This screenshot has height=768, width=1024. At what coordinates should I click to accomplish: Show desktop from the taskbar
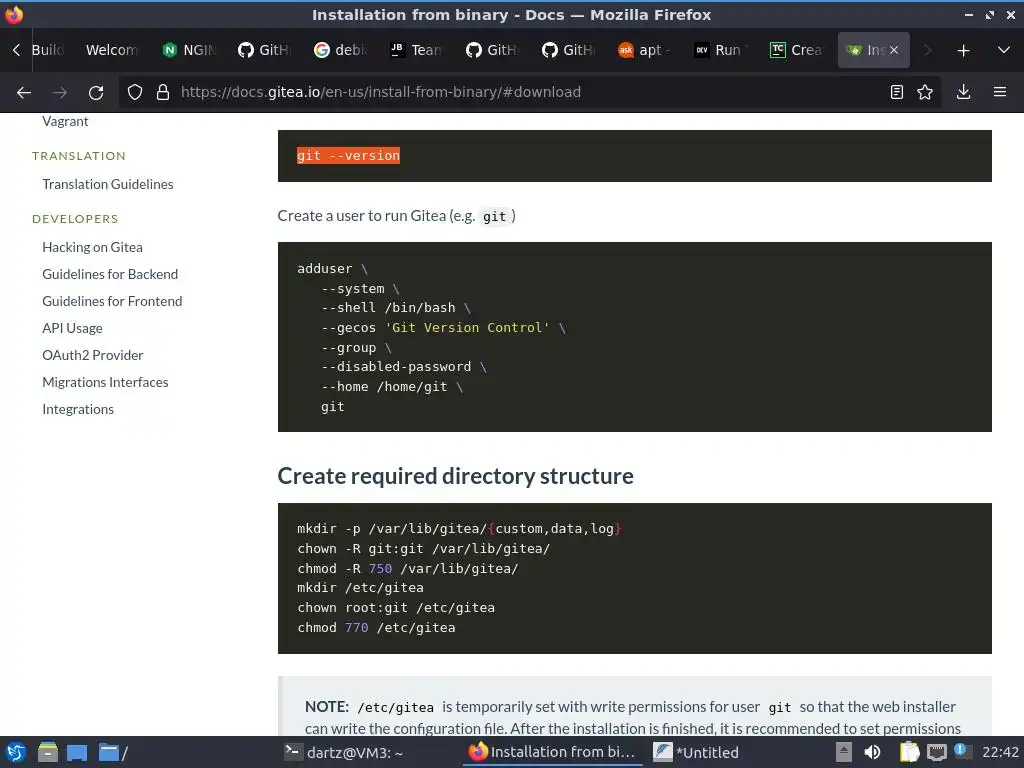tap(76, 752)
